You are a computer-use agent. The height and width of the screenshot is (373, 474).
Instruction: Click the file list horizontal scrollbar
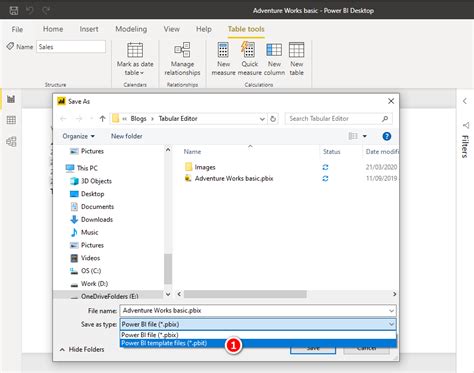pos(245,294)
